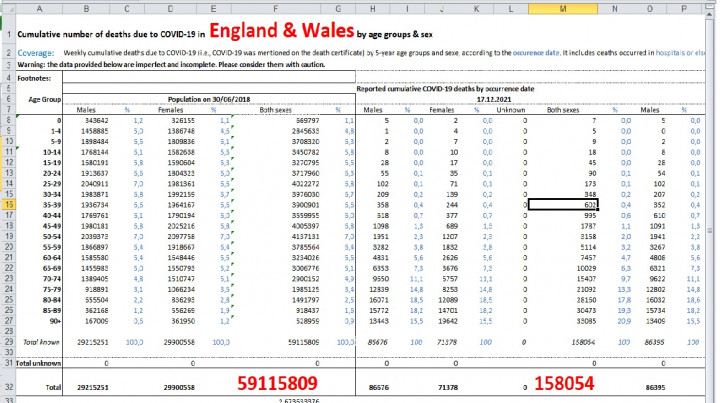Click the Select All corner box

pyautogui.click(x=8, y=9)
